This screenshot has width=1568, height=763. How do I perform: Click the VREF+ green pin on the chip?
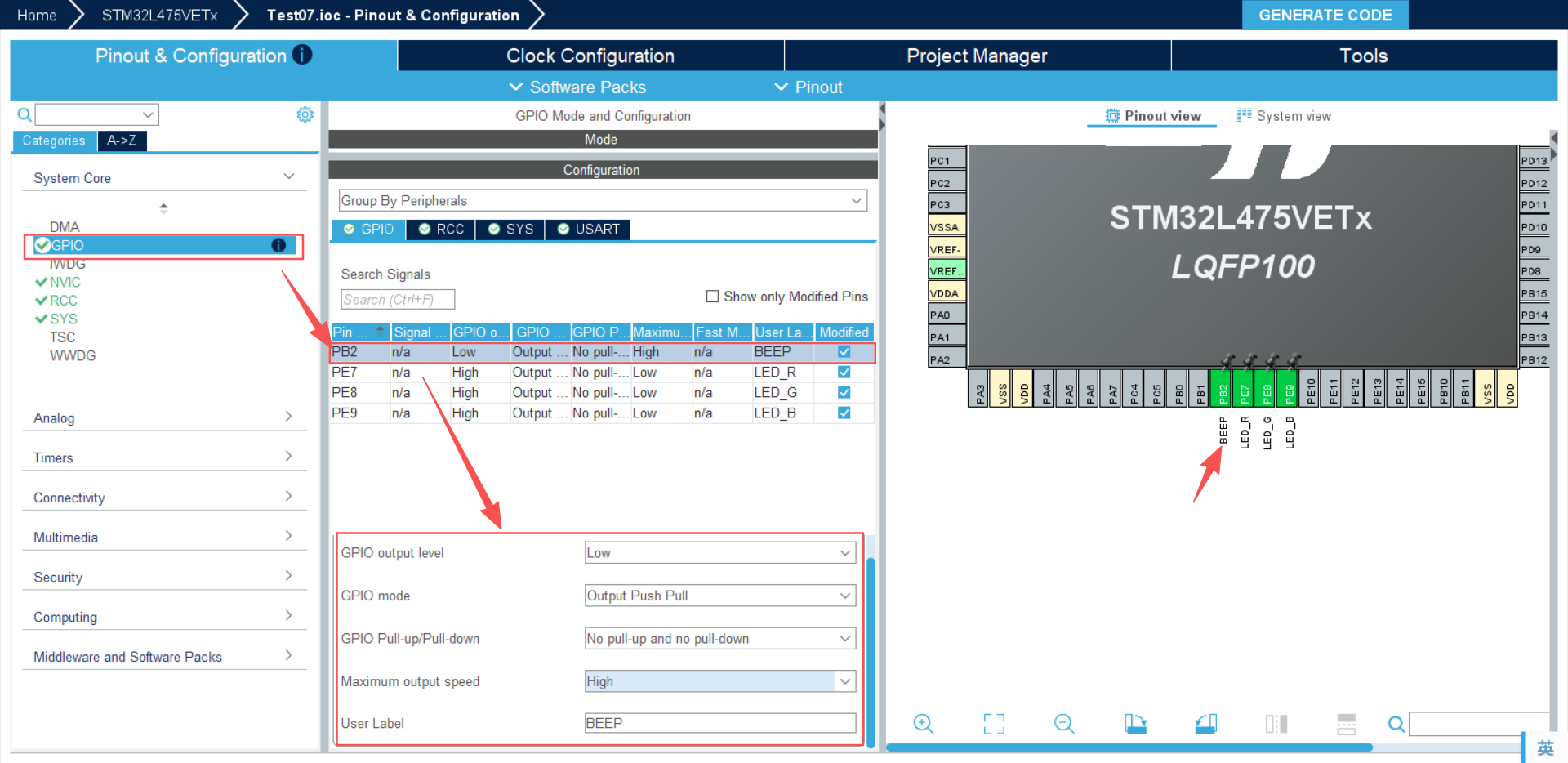[947, 270]
